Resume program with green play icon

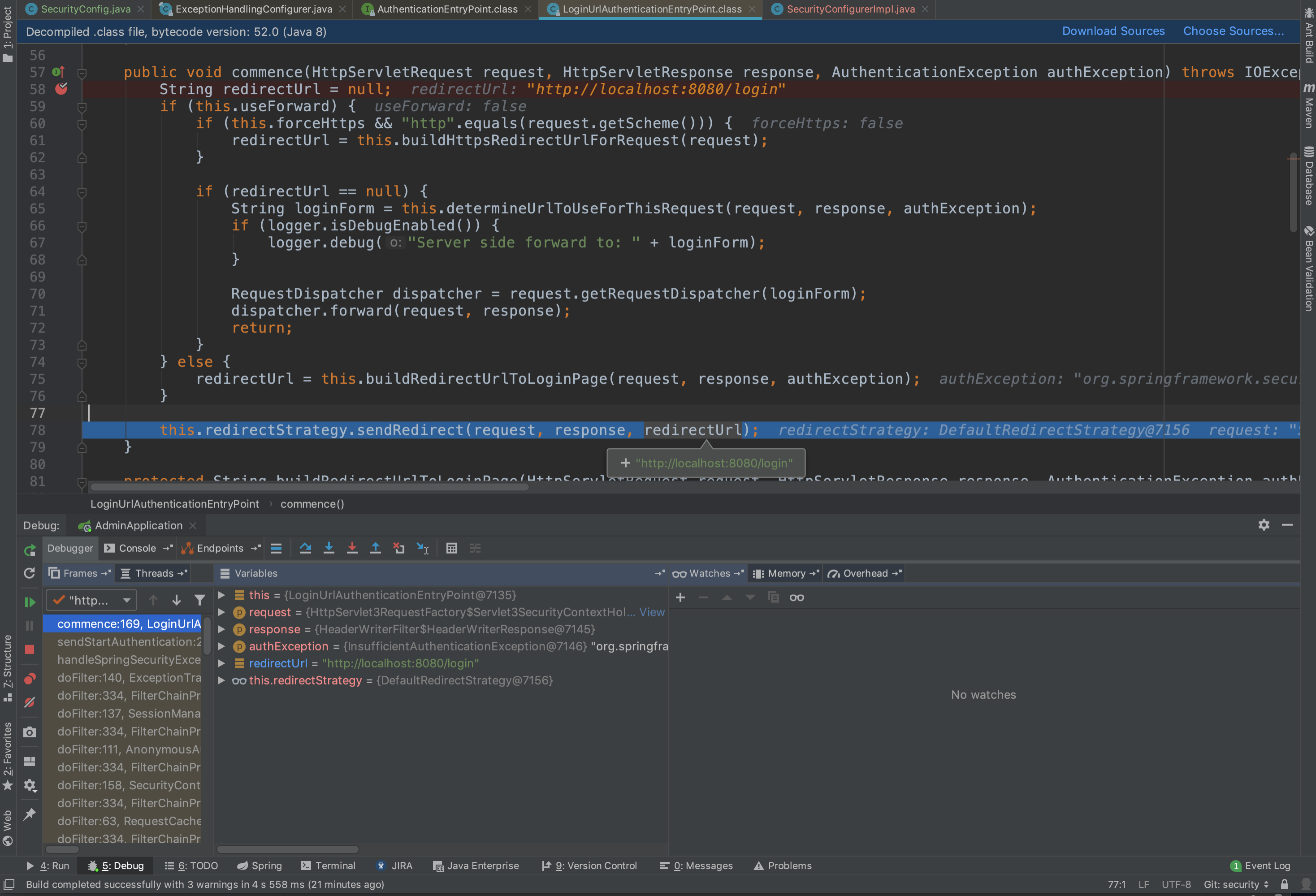tap(30, 602)
